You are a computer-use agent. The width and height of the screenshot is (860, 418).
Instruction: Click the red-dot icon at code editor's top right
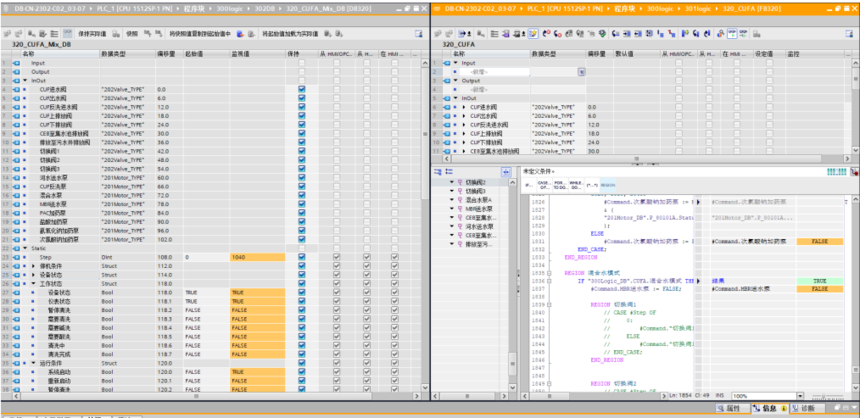(x=855, y=172)
